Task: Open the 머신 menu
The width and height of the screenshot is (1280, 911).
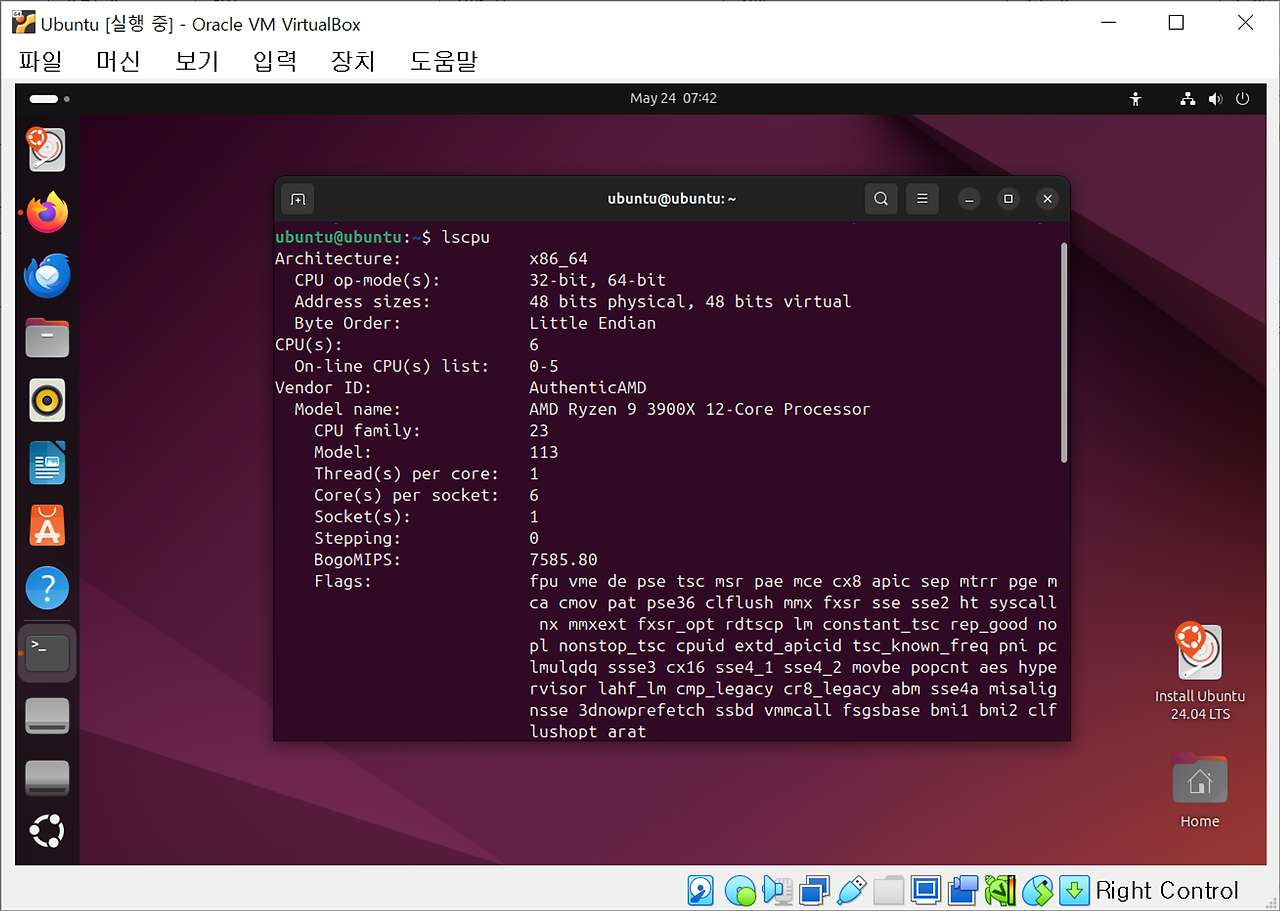Action: click(118, 61)
